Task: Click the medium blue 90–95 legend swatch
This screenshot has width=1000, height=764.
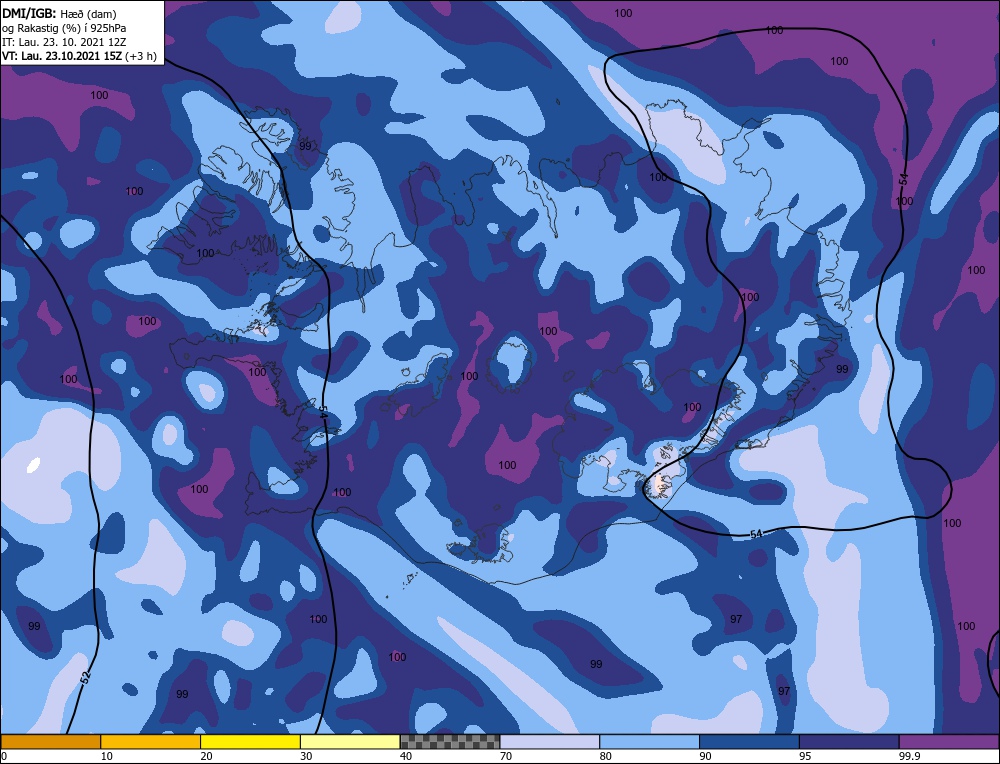Action: pos(749,742)
